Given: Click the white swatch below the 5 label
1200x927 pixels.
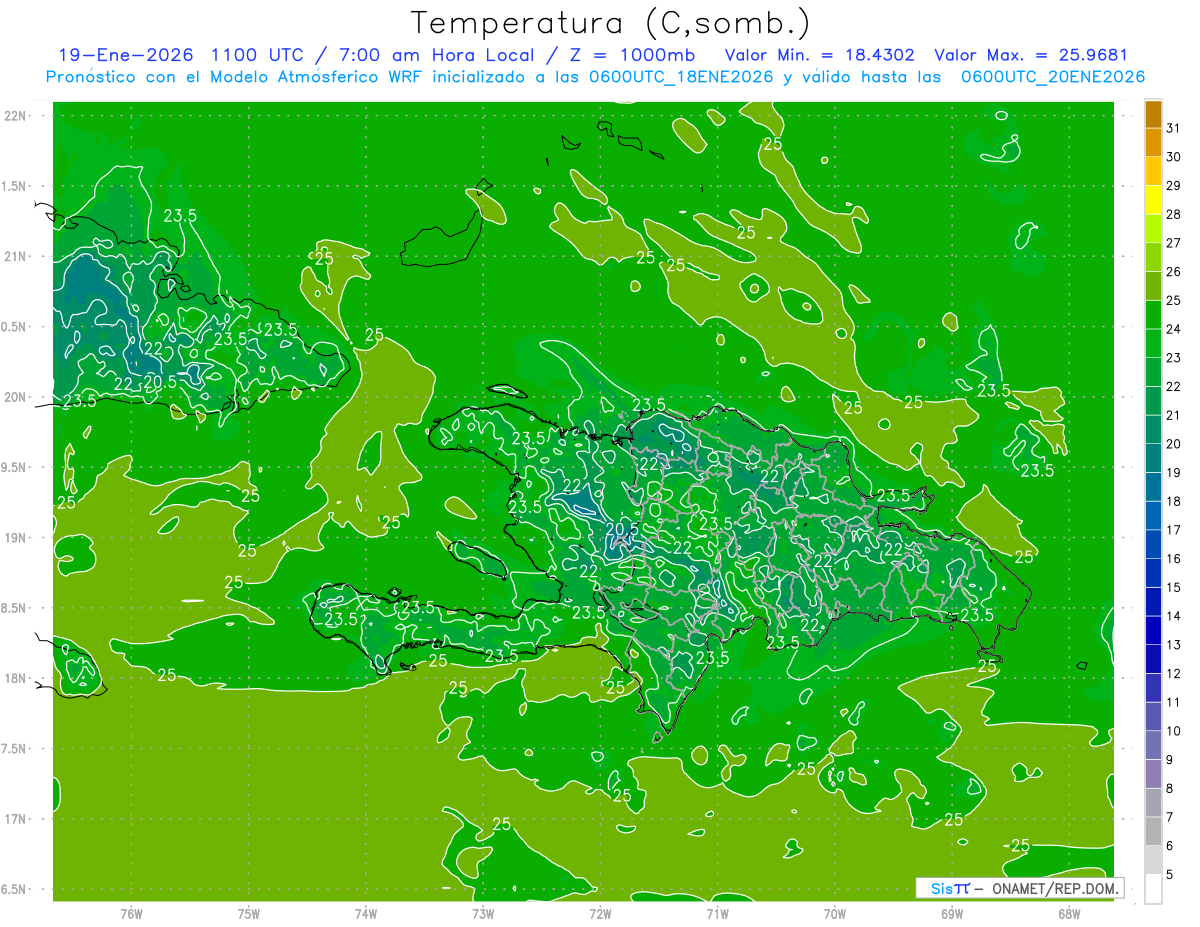Looking at the screenshot, I should (1153, 889).
